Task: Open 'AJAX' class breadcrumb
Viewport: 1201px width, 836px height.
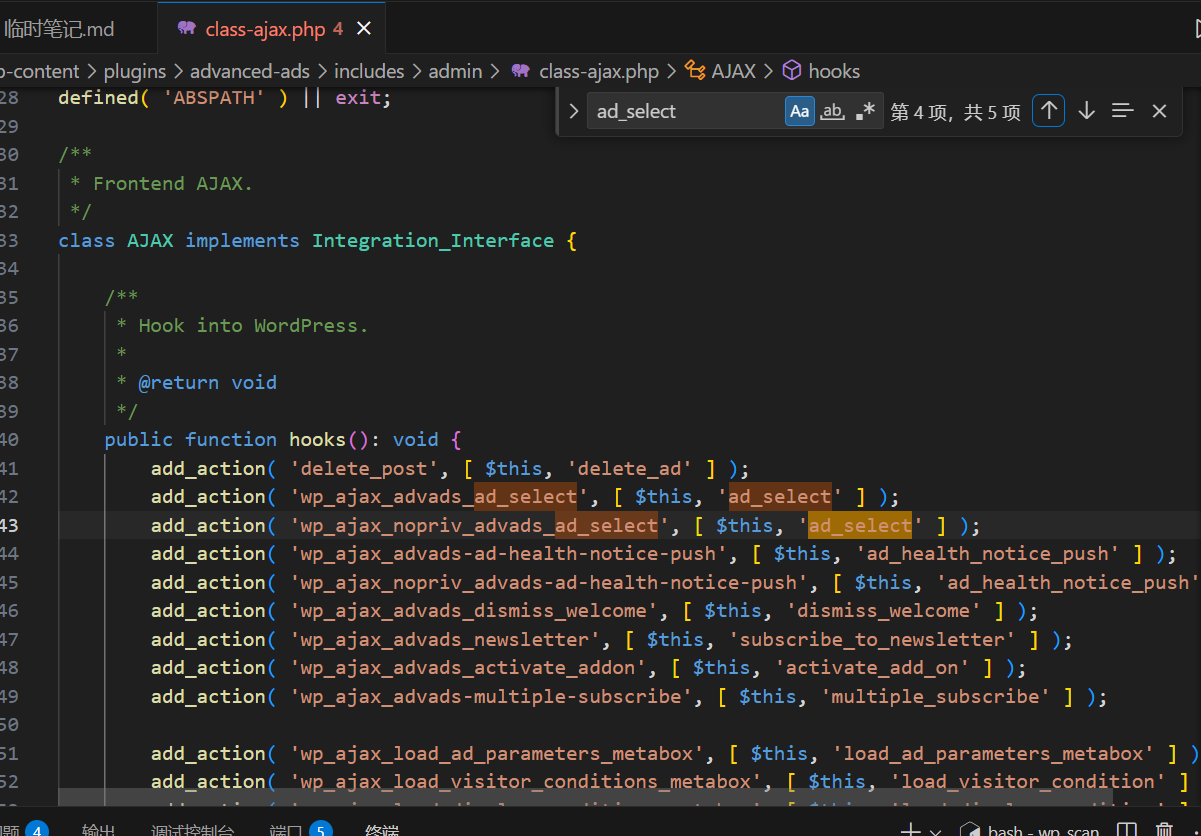Action: pos(733,71)
